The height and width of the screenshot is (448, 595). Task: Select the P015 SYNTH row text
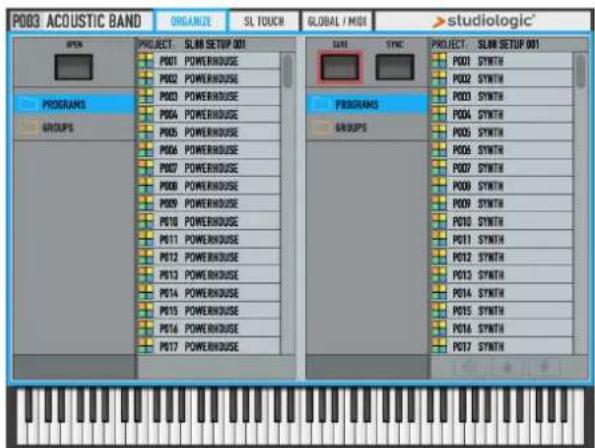(x=478, y=311)
